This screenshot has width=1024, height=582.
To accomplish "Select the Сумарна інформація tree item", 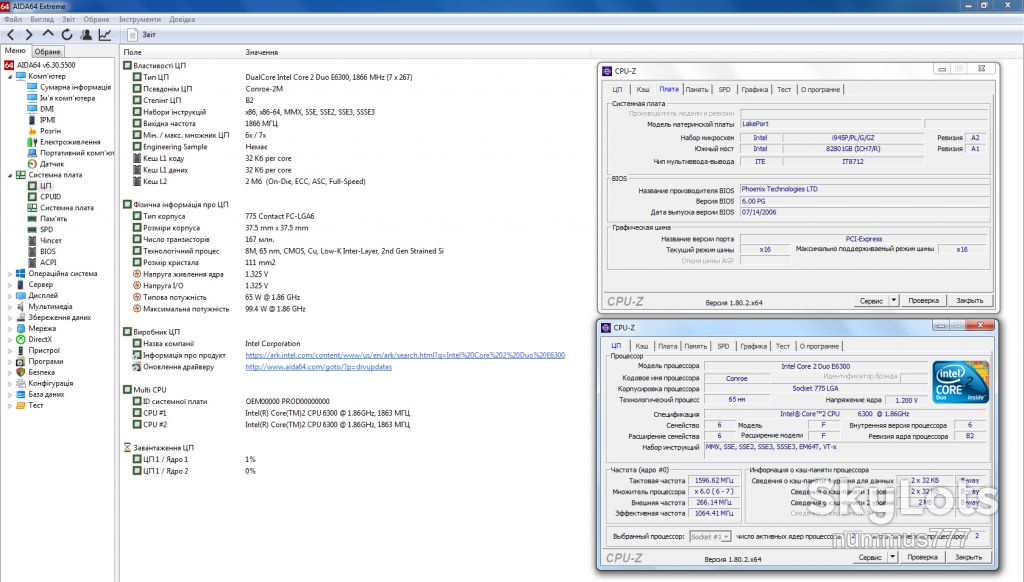I will coord(75,87).
